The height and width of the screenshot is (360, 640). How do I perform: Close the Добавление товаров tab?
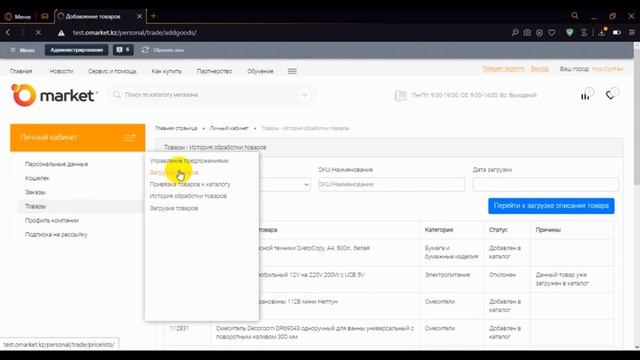[139, 16]
